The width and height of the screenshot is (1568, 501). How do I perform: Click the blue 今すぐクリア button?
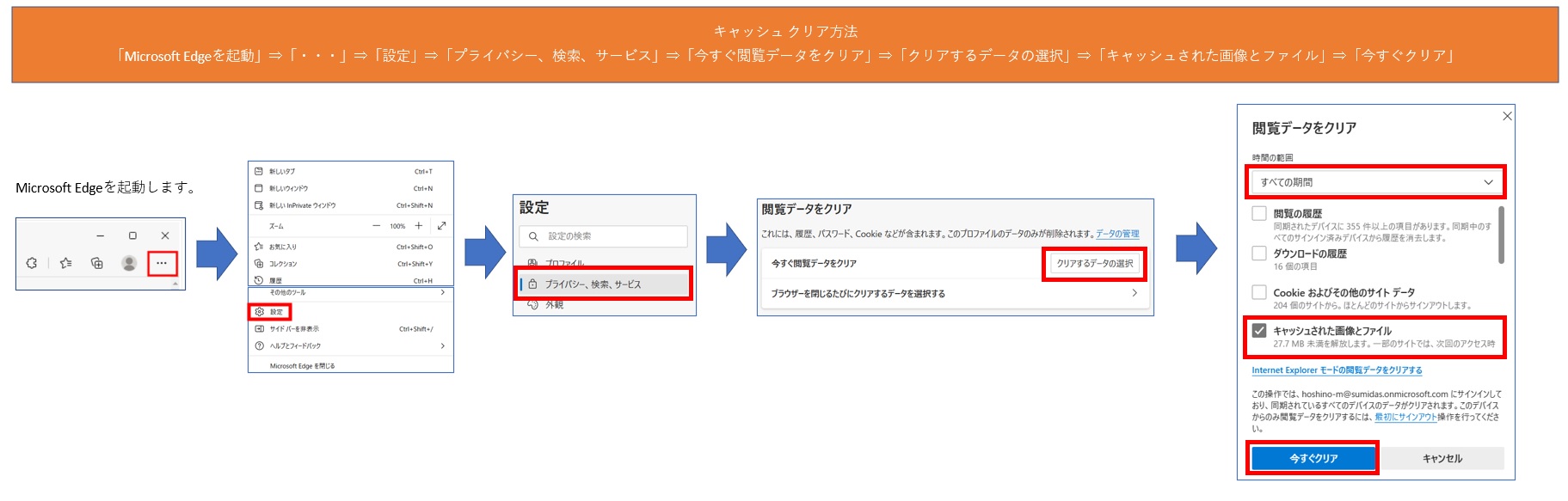click(x=1313, y=458)
